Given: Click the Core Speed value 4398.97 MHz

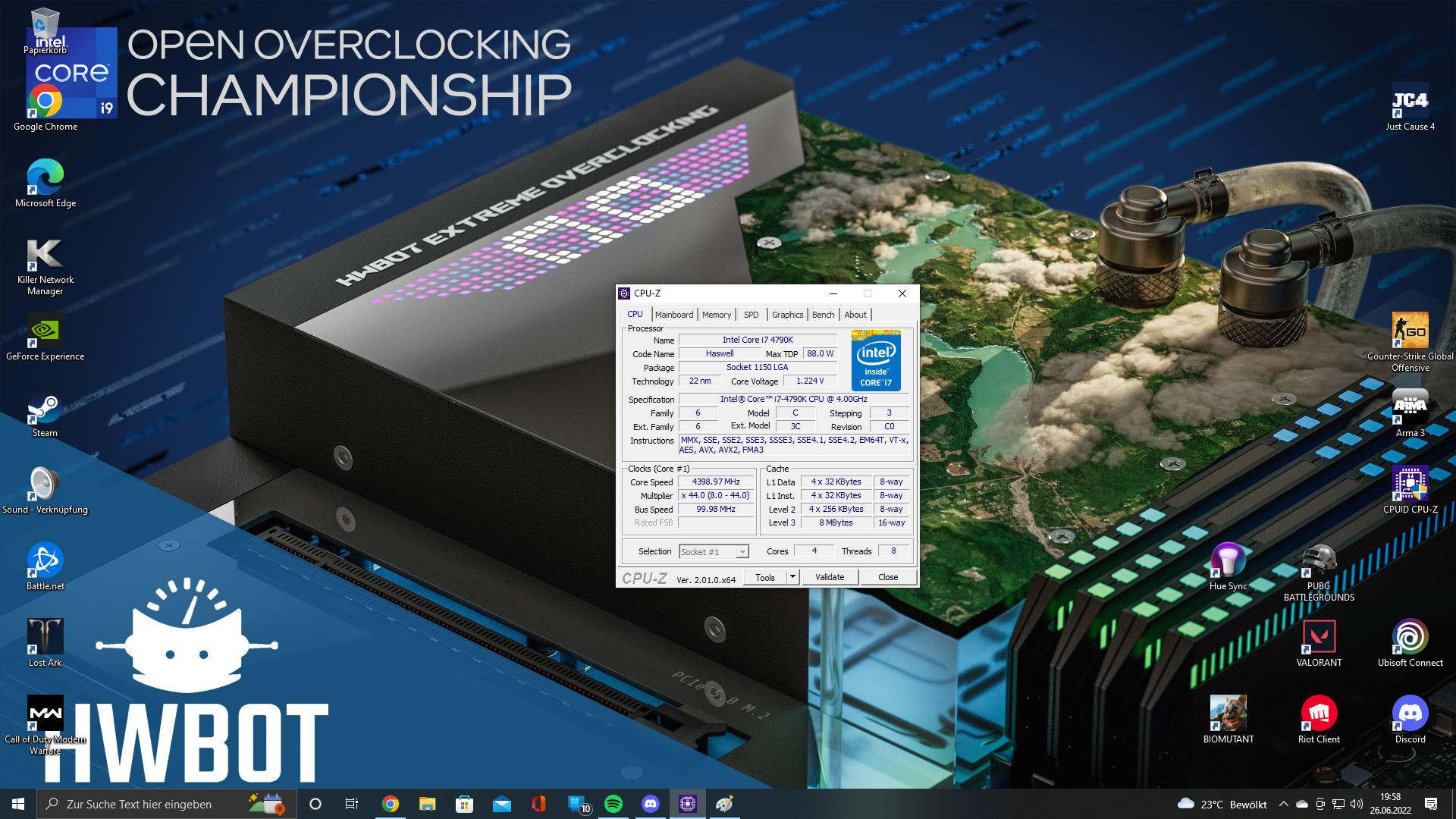Looking at the screenshot, I should pyautogui.click(x=716, y=482).
